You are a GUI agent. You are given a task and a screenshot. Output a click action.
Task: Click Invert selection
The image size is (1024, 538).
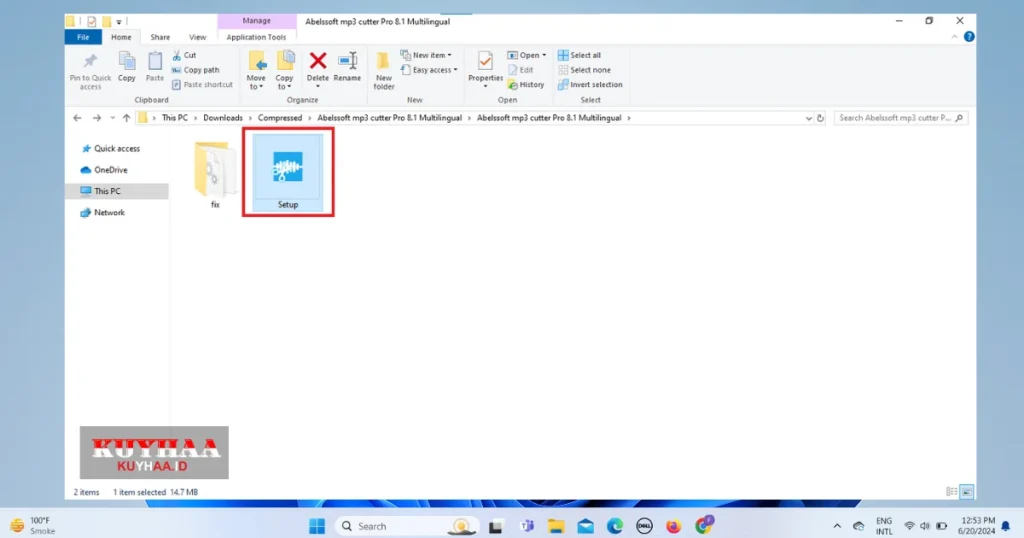(x=590, y=84)
